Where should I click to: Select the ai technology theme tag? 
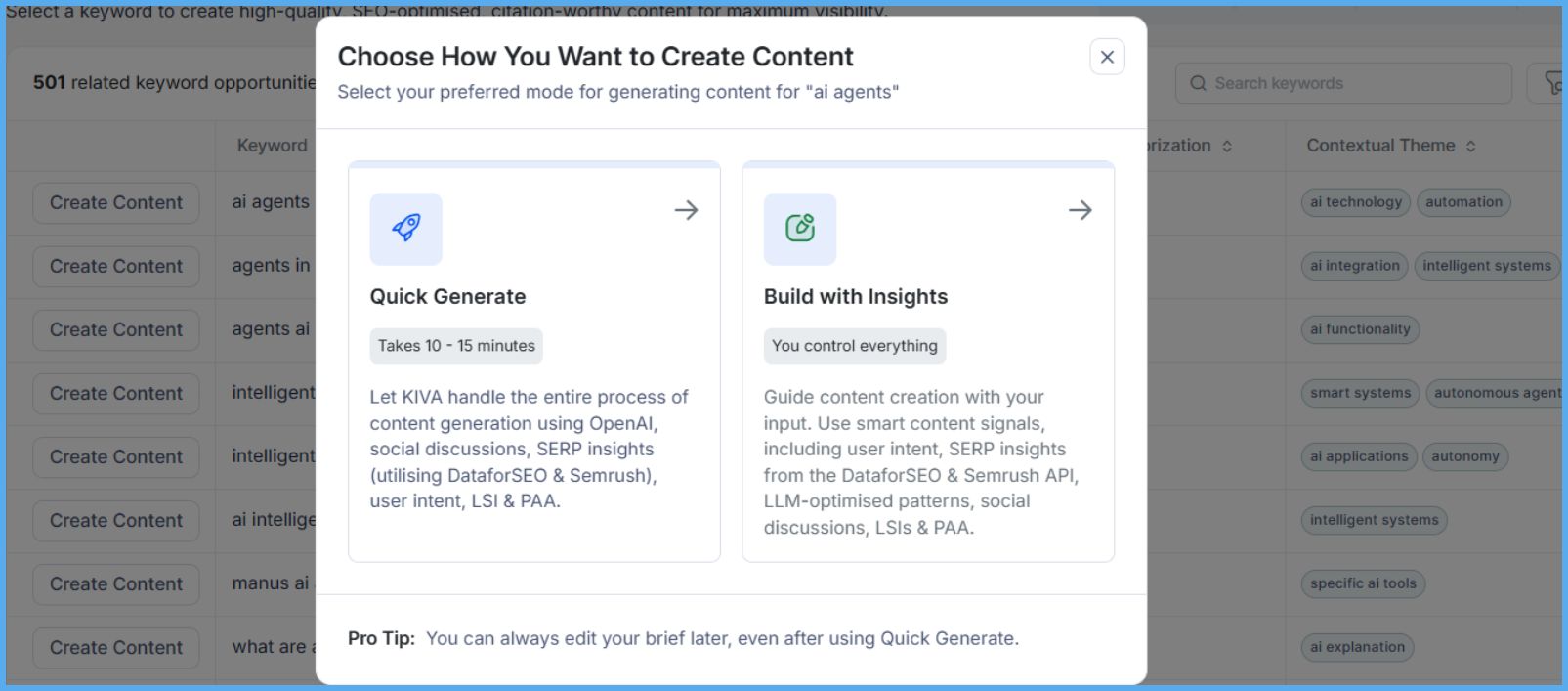point(1355,202)
